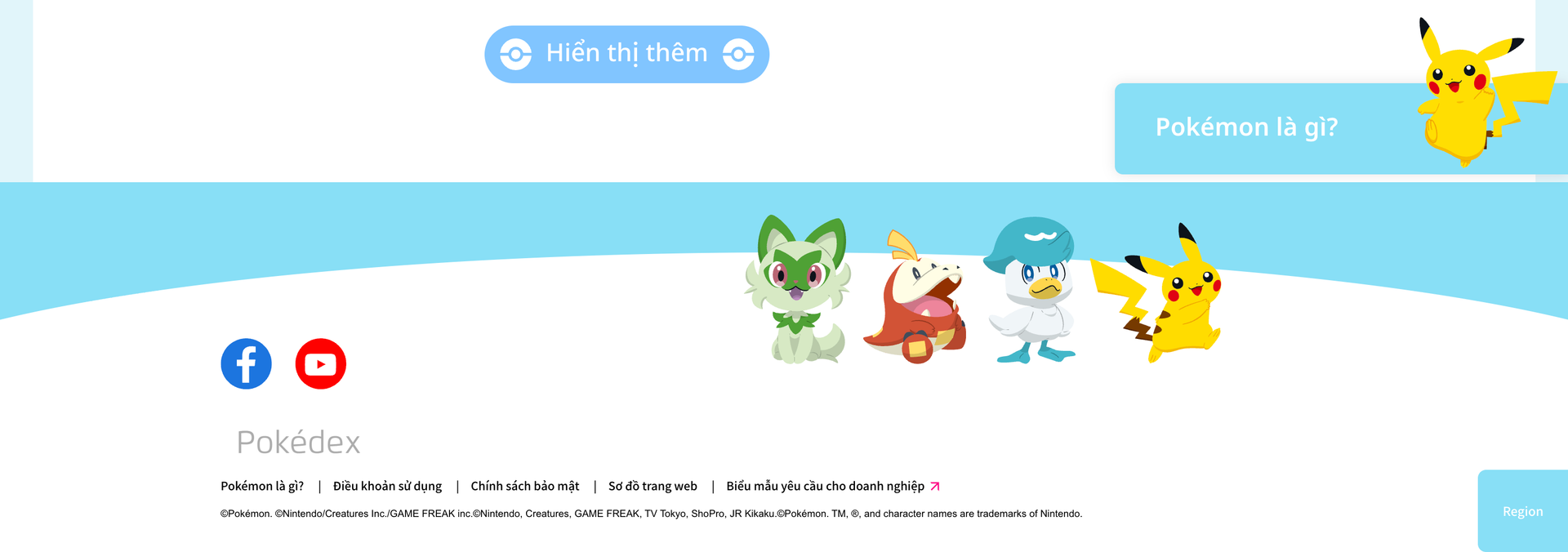Viewport: 1568px width, 552px height.
Task: Click the jumping Pikachu on the banner
Action: pos(1482,91)
